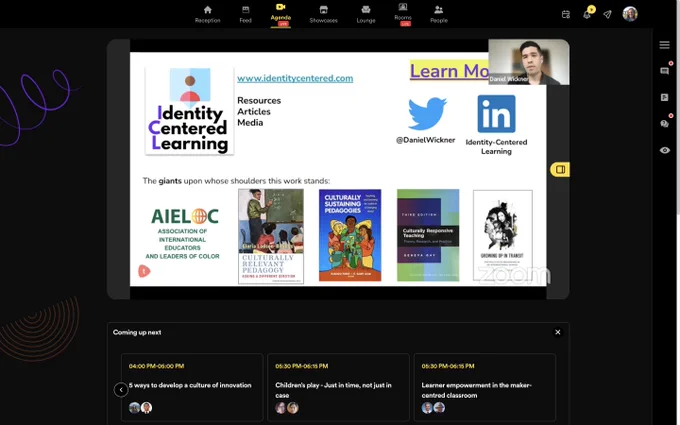Click the Twitter bird icon

coord(427,113)
